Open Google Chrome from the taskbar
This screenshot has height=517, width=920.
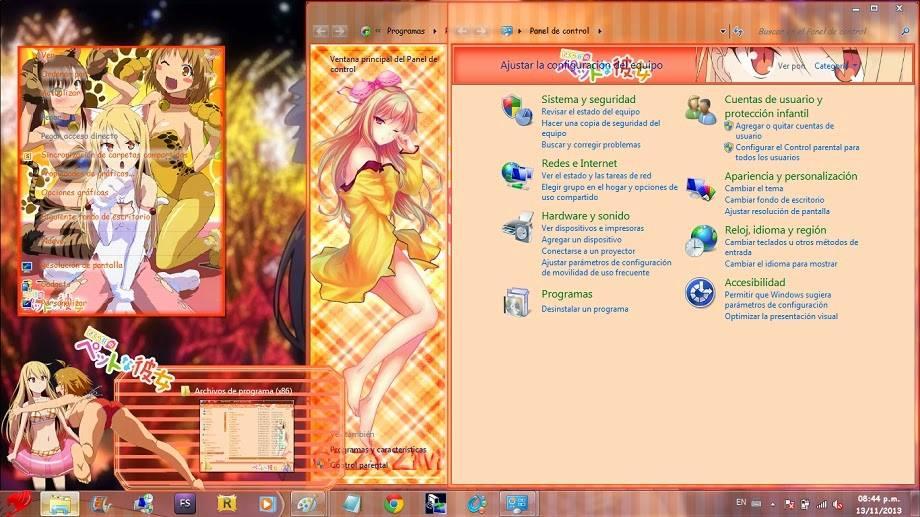[394, 504]
